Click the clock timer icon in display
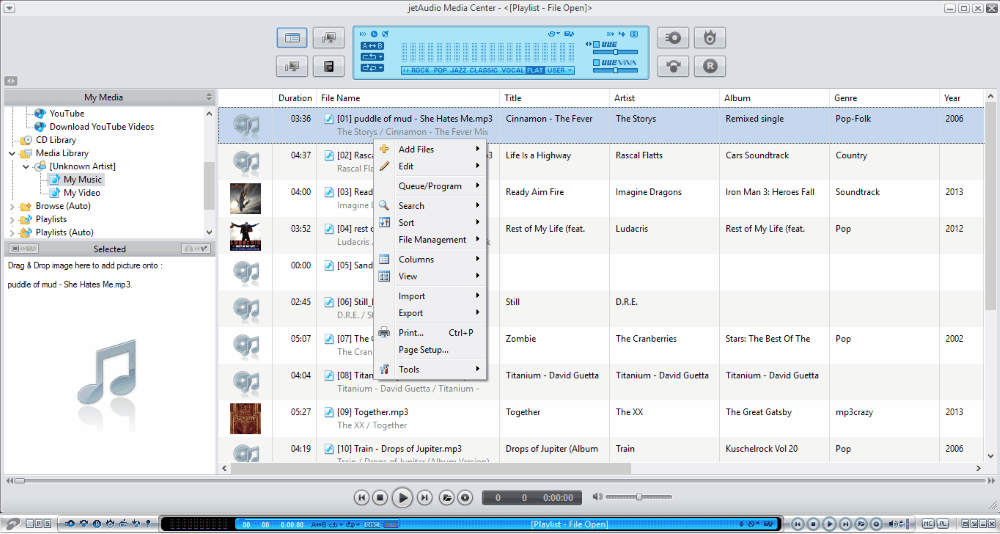Image resolution: width=1000 pixels, height=534 pixels. pyautogui.click(x=374, y=34)
